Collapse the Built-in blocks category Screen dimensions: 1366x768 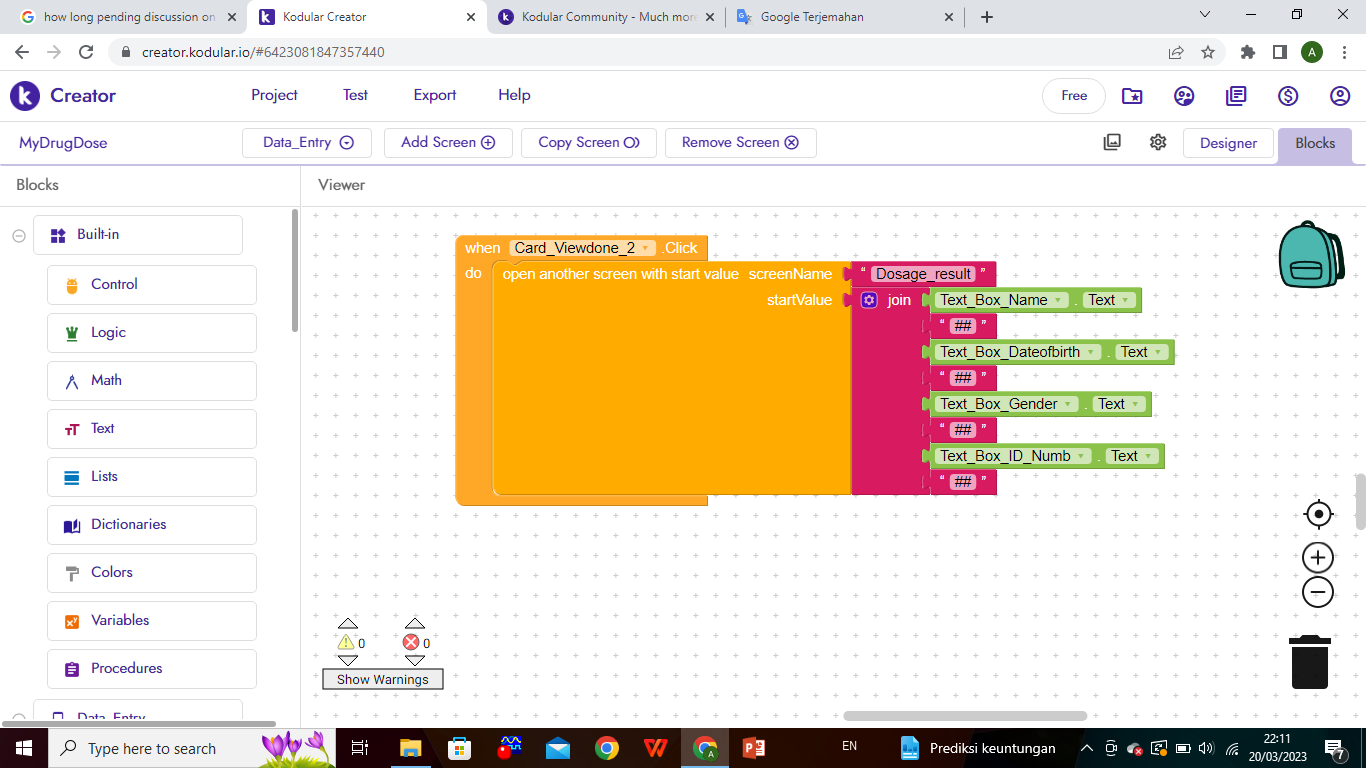coord(18,234)
